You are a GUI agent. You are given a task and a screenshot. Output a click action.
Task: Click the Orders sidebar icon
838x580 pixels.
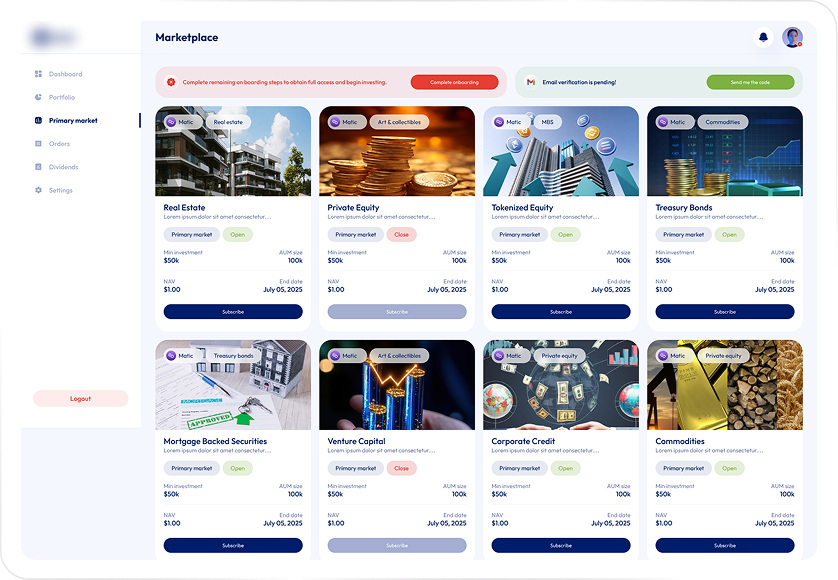(38, 144)
